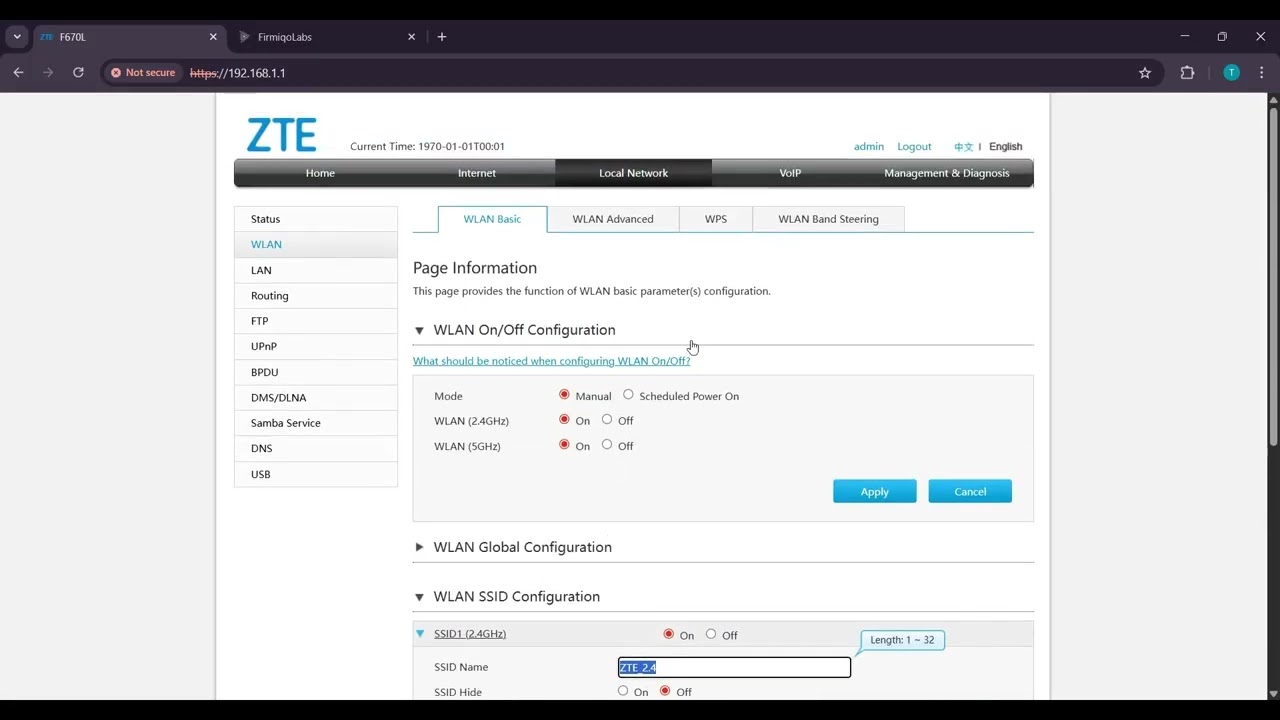This screenshot has height=720, width=1280.
Task: Turn WLAN (5GHz) On
Action: (x=564, y=445)
